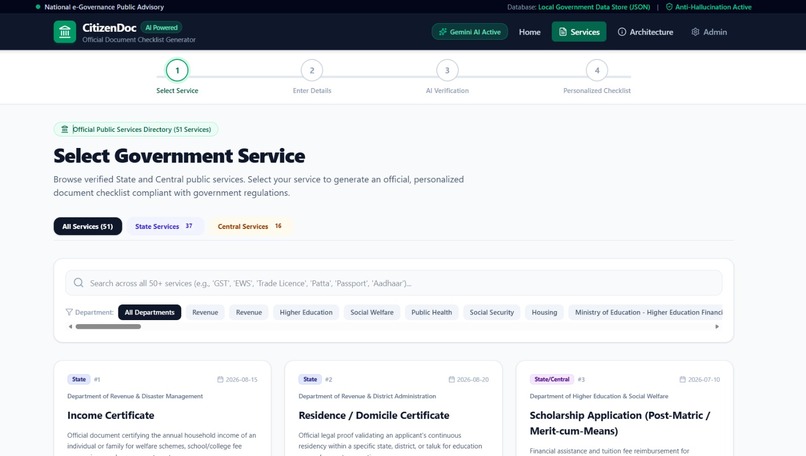806x456 pixels.
Task: Click the department scroll left arrow
Action: (70, 326)
